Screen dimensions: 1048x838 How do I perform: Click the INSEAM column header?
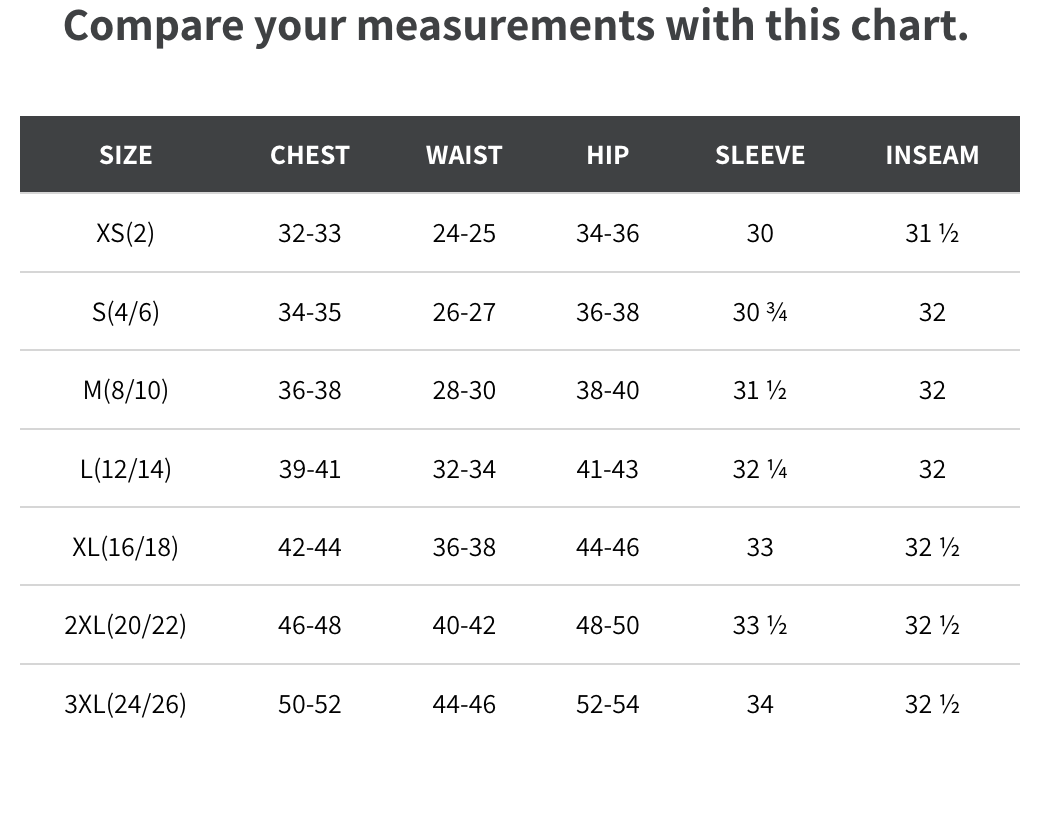[932, 155]
